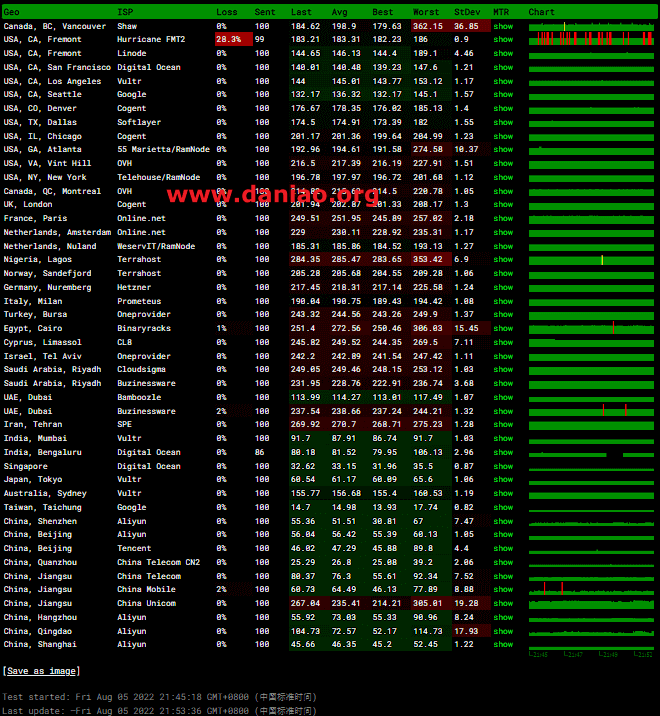
Task: Click show for Taichung Google row
Action: (503, 507)
